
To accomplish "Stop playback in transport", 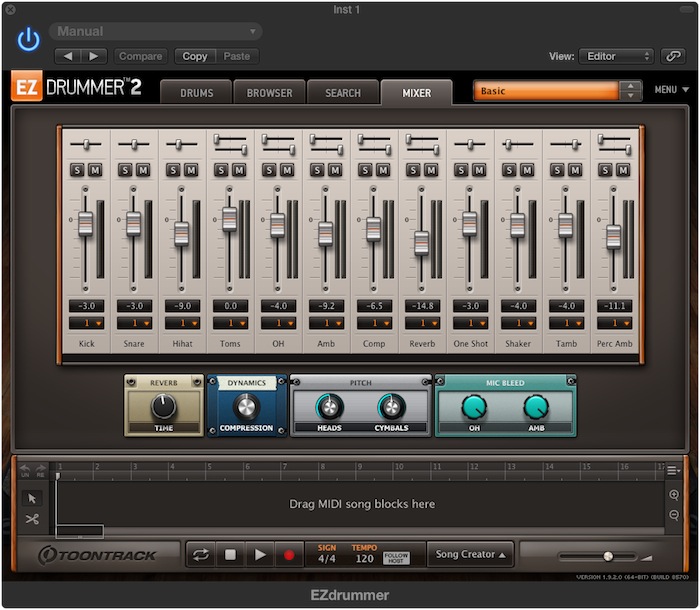I will click(x=230, y=555).
